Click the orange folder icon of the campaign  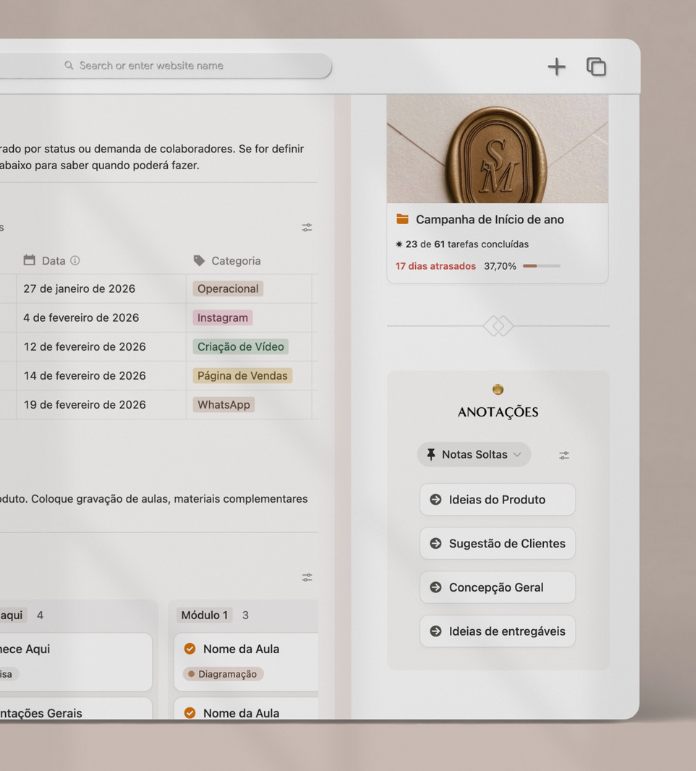click(x=402, y=220)
